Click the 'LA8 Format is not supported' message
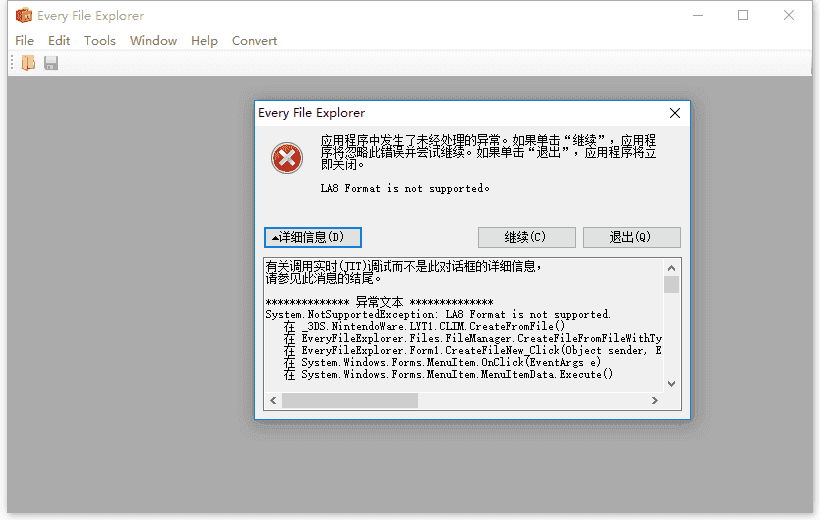This screenshot has width=820, height=520. coord(405,188)
